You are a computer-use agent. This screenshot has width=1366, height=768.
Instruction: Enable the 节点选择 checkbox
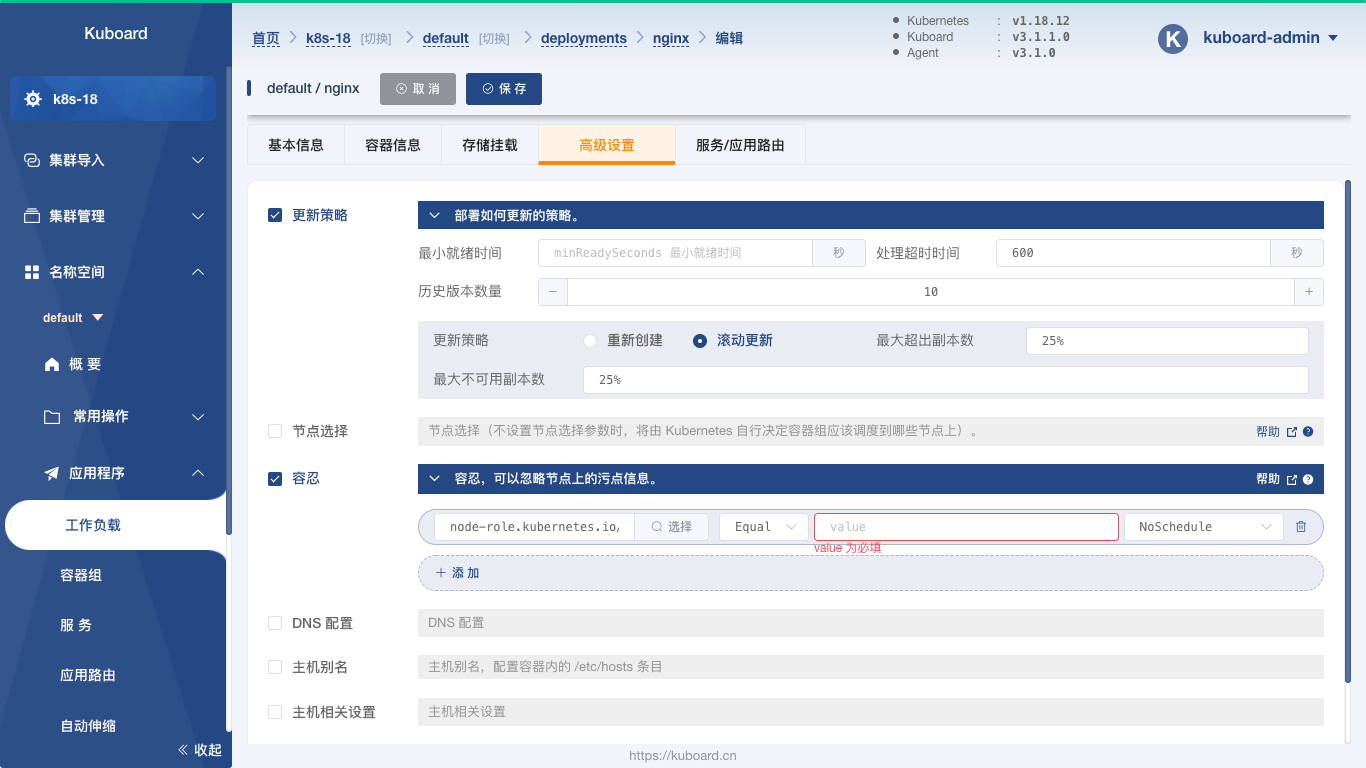click(x=275, y=431)
